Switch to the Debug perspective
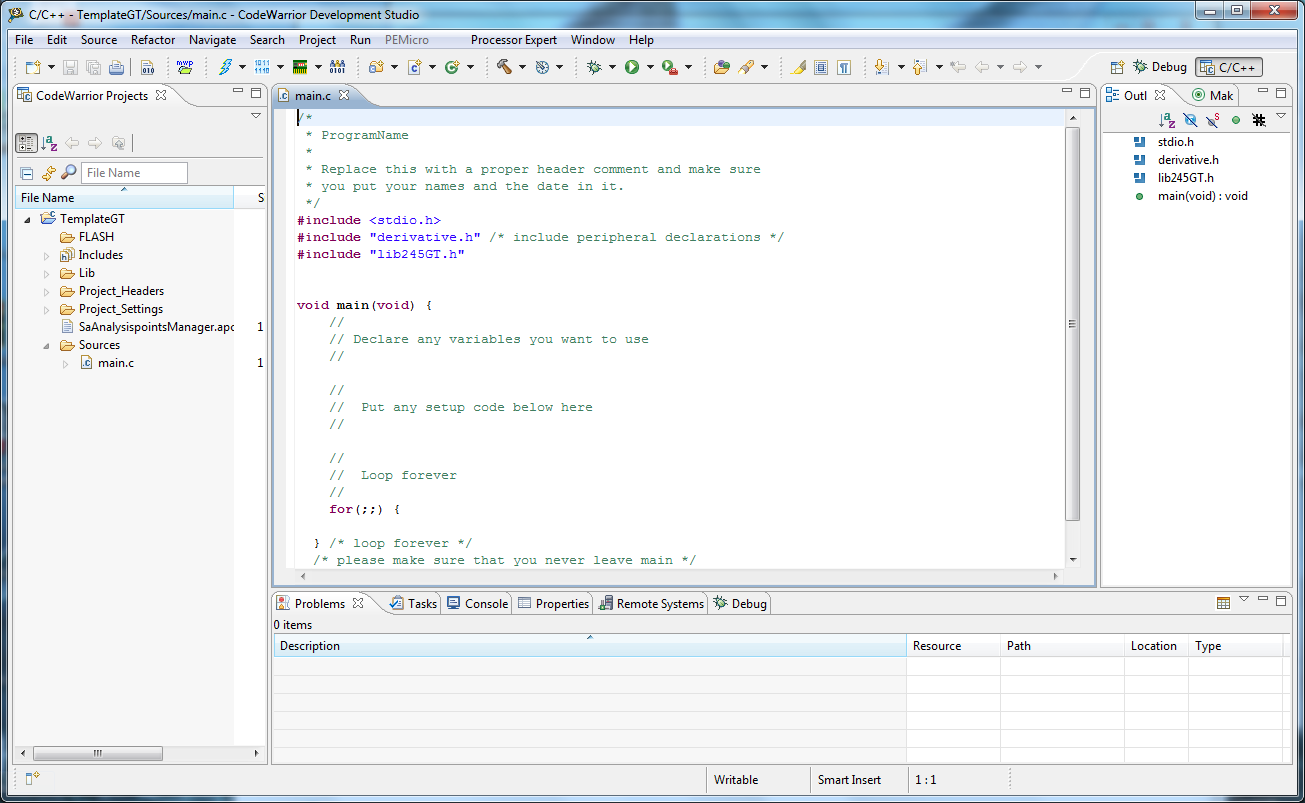The width and height of the screenshot is (1305, 803). [x=1160, y=67]
